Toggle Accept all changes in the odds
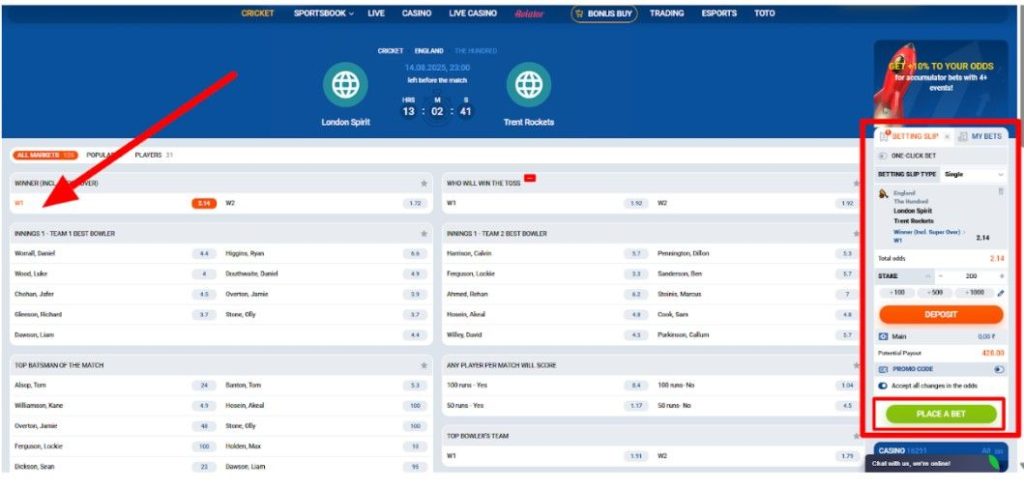This screenshot has height=488, width=1024. [883, 385]
